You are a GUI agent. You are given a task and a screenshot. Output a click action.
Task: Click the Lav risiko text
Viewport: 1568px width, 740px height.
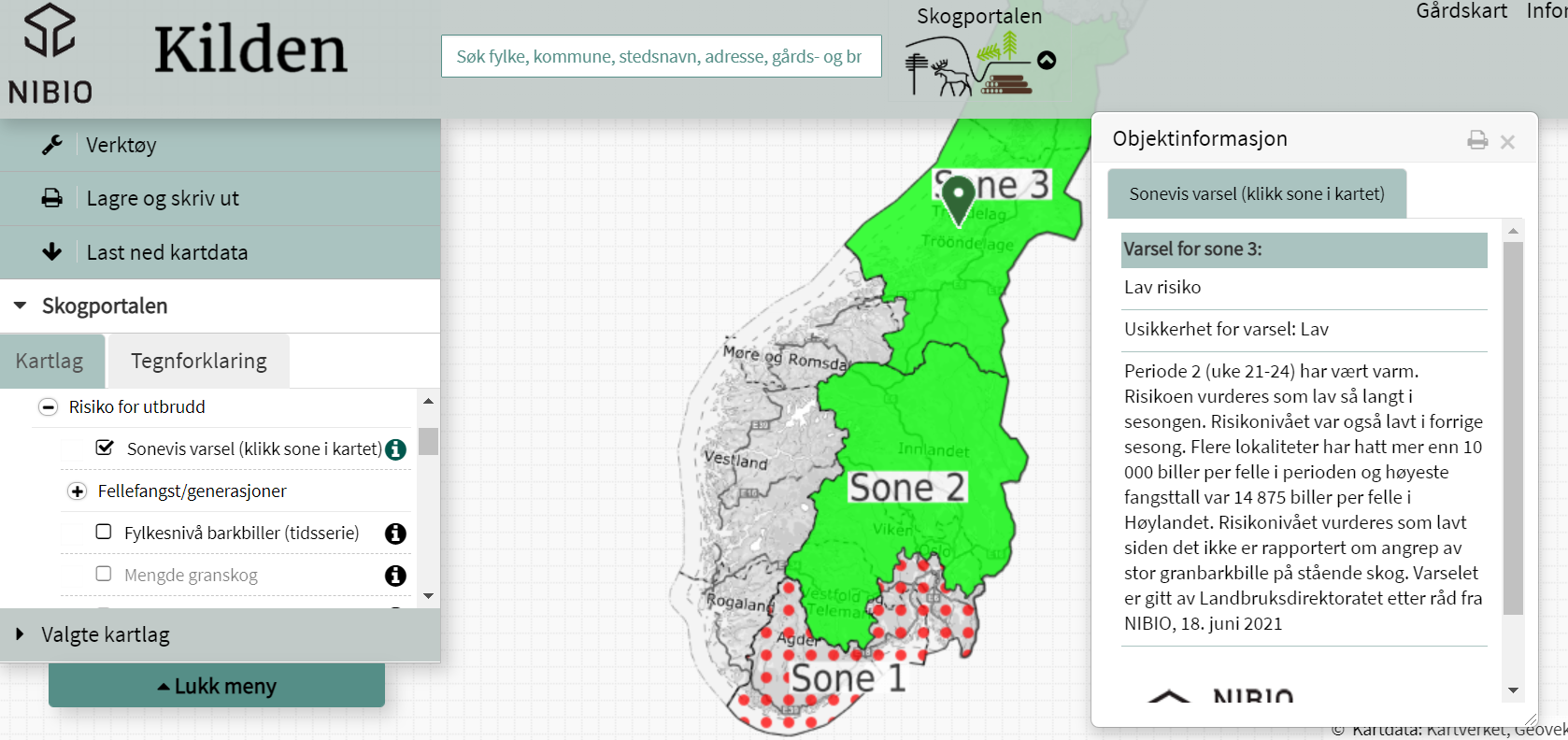[1162, 288]
